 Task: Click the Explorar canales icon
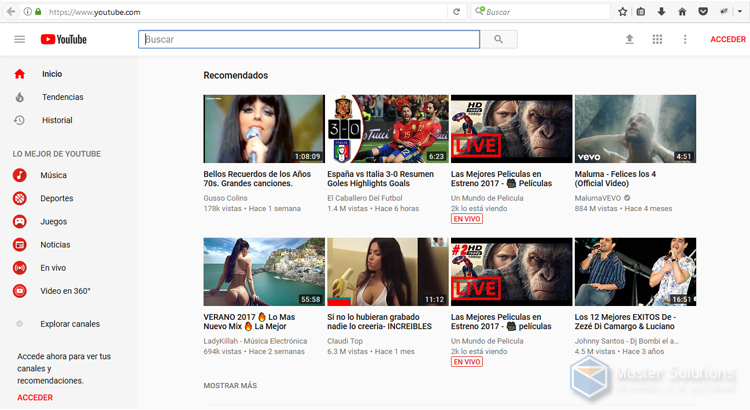click(x=20, y=324)
